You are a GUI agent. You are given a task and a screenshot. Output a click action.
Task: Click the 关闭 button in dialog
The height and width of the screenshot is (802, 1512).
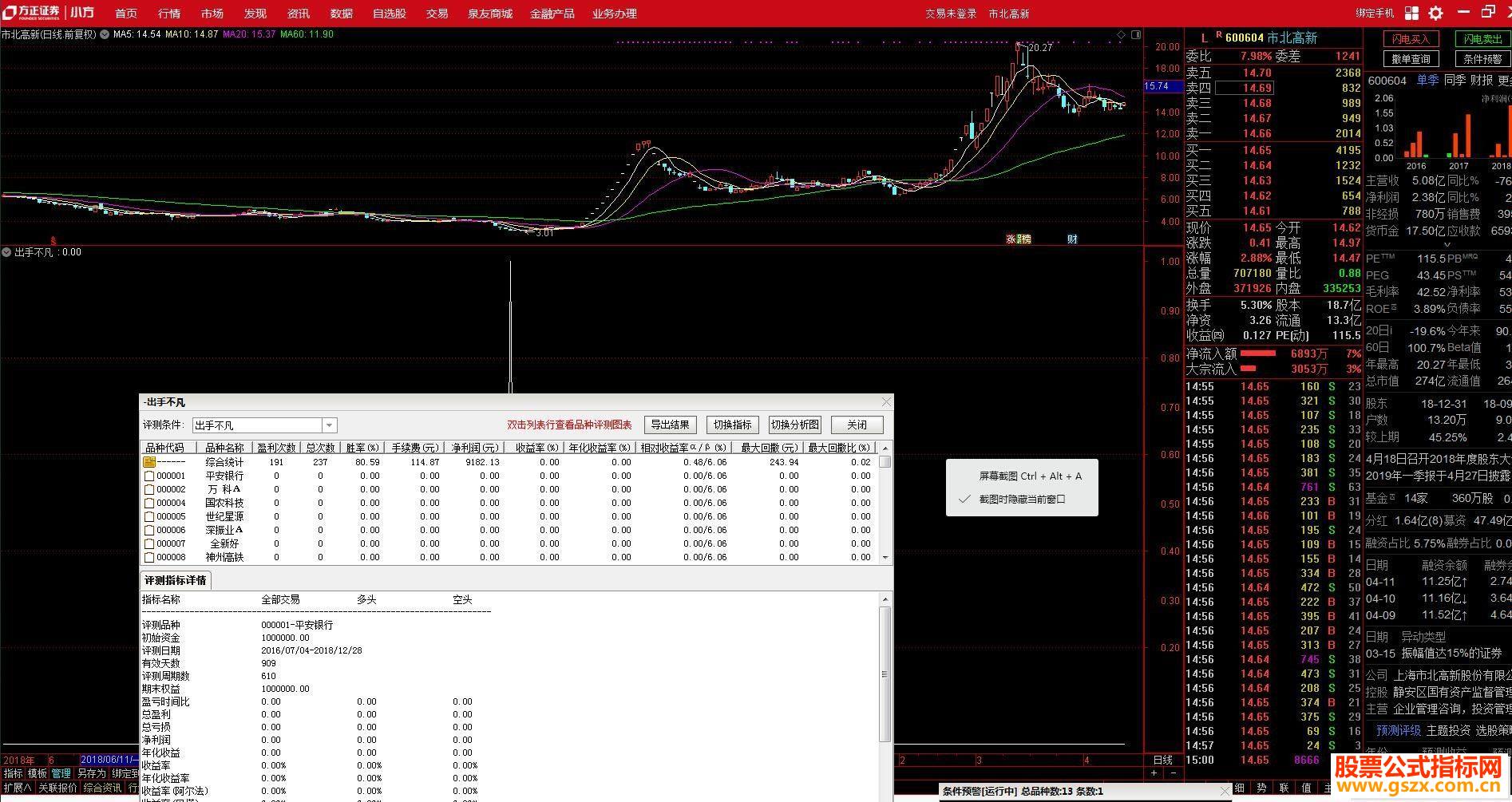pos(857,425)
